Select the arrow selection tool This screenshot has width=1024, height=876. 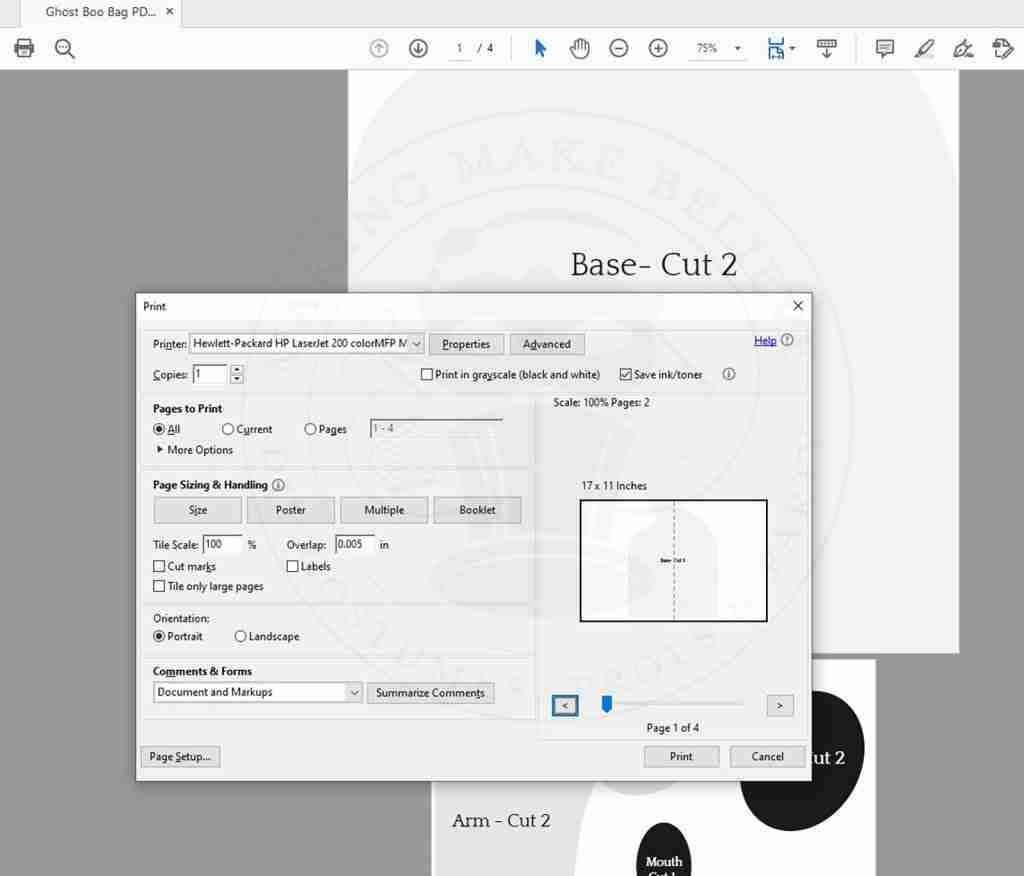pos(540,48)
